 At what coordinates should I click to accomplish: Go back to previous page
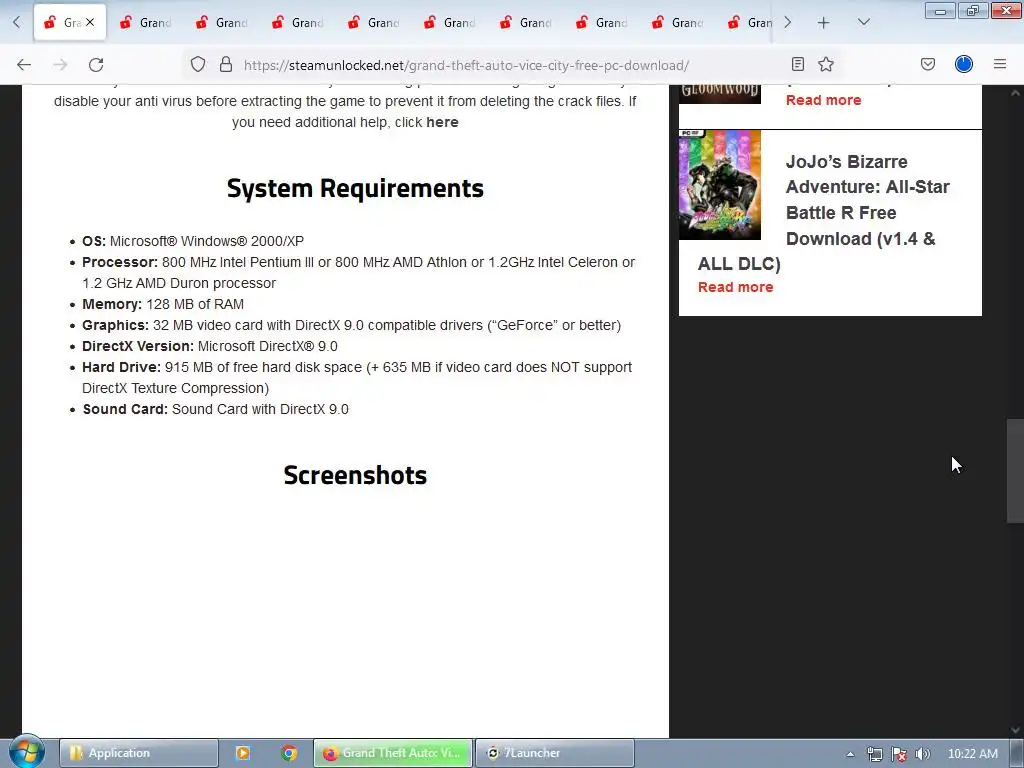click(x=24, y=65)
